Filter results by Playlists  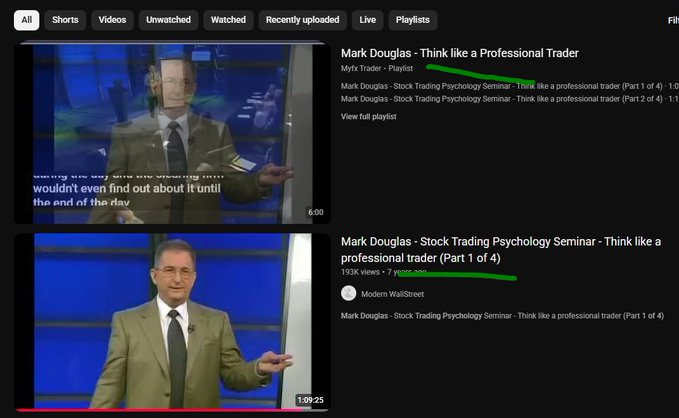(412, 20)
